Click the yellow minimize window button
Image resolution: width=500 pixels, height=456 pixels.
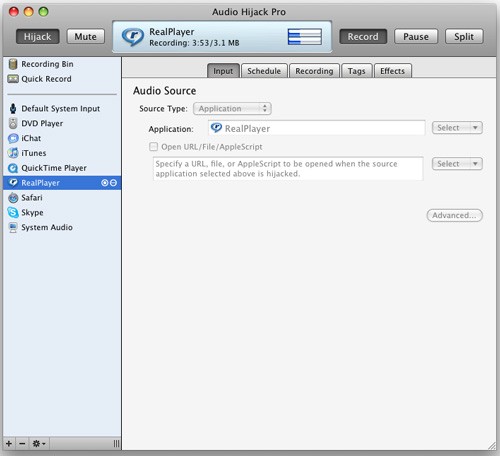pyautogui.click(x=29, y=12)
